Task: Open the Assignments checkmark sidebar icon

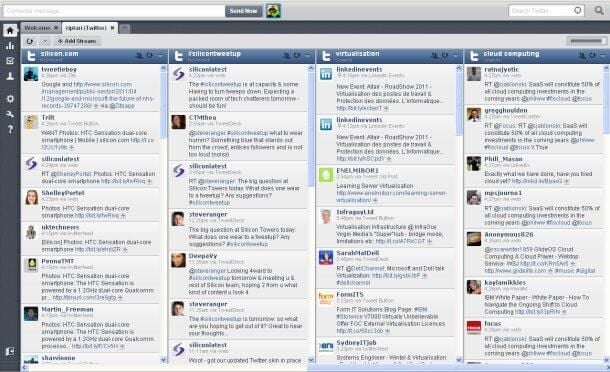Action: coord(10,61)
